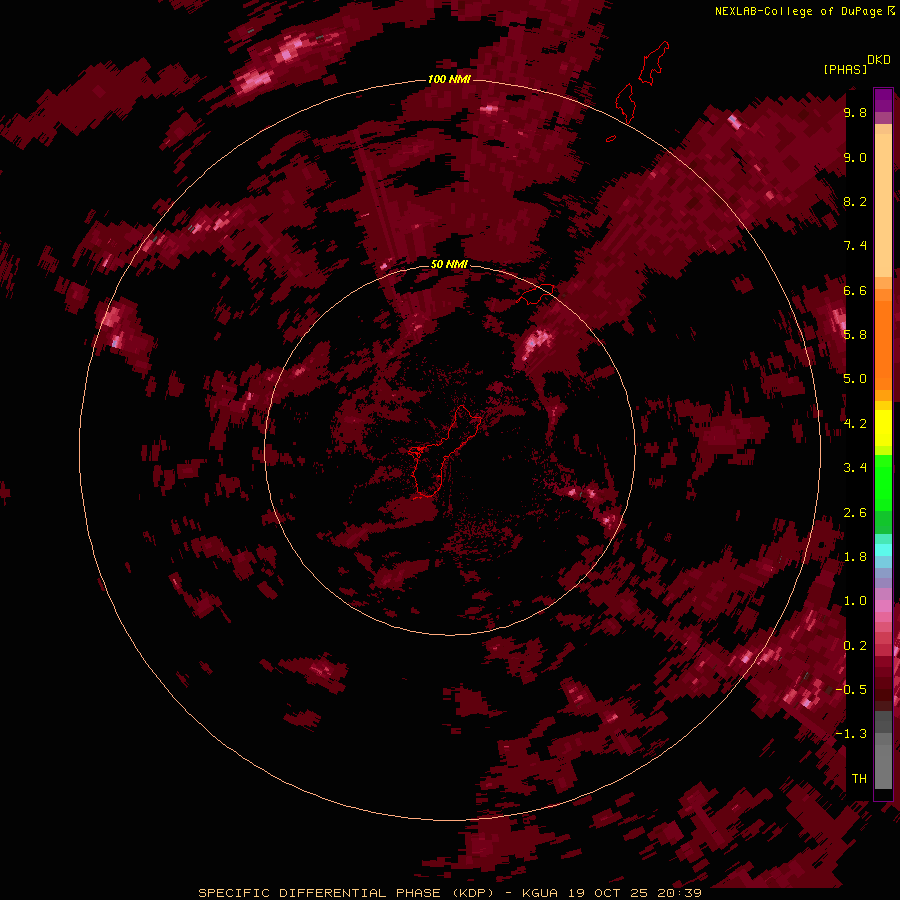Screen dimensions: 900x900
Task: Click the orange segment of the color bar
Action: pos(883,344)
